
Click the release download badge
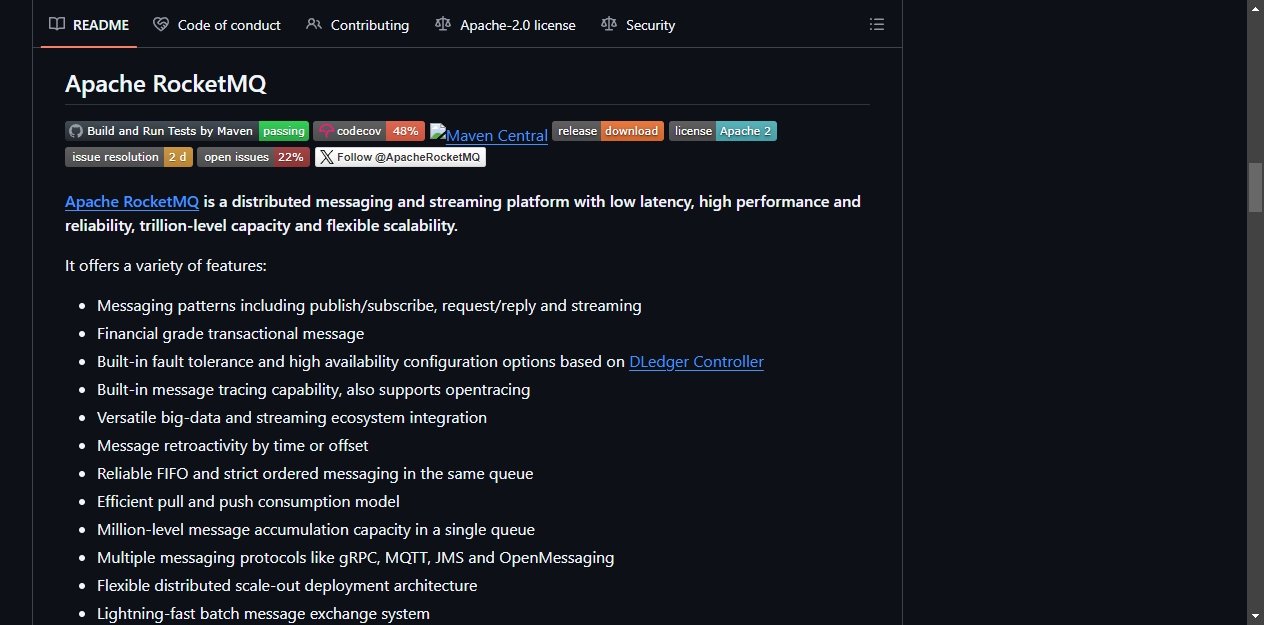[x=608, y=131]
